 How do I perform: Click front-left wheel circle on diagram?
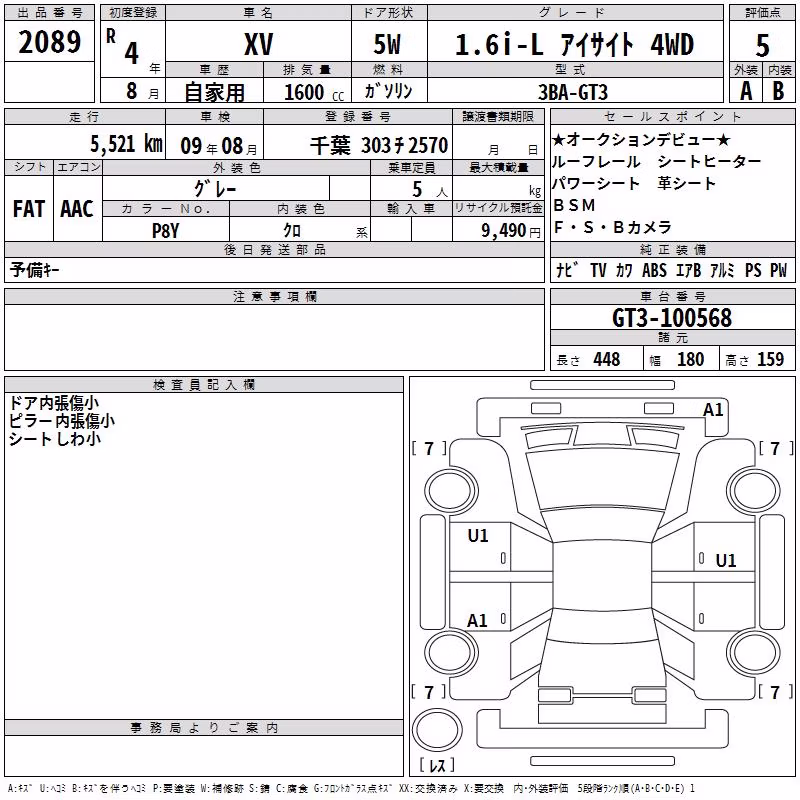click(x=451, y=491)
